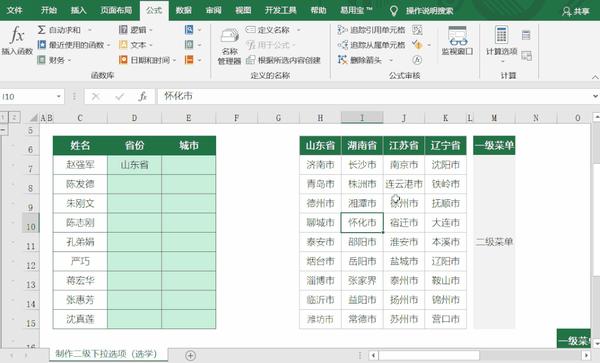Collapse outline group minus button
This screenshot has height=363, width=600.
point(3,130)
